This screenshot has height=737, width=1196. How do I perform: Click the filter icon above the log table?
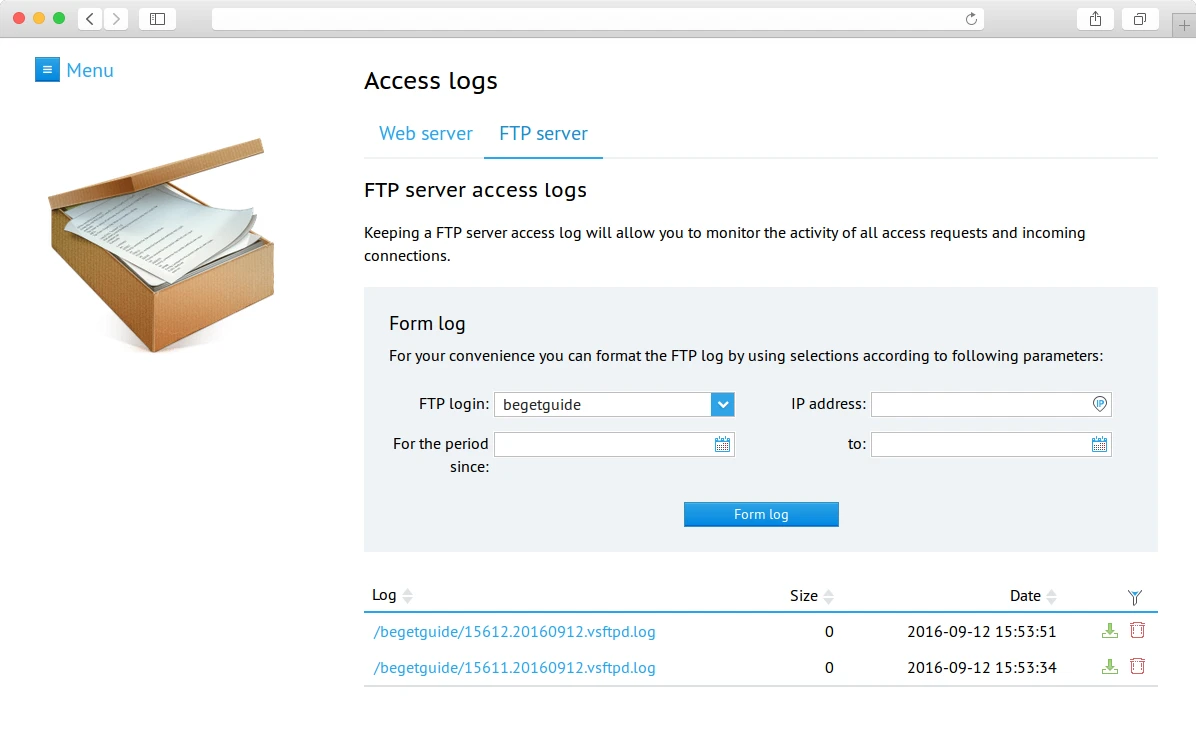click(x=1135, y=596)
